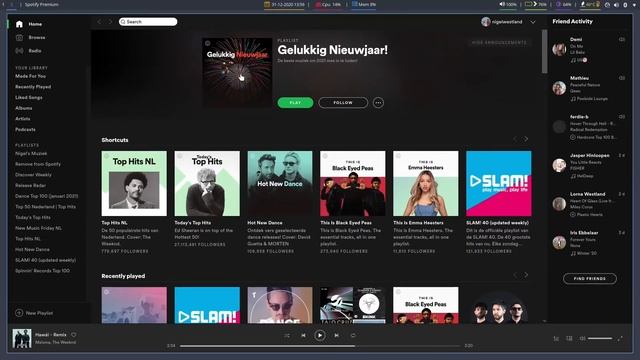Click the date and time in top bar

point(284,4)
